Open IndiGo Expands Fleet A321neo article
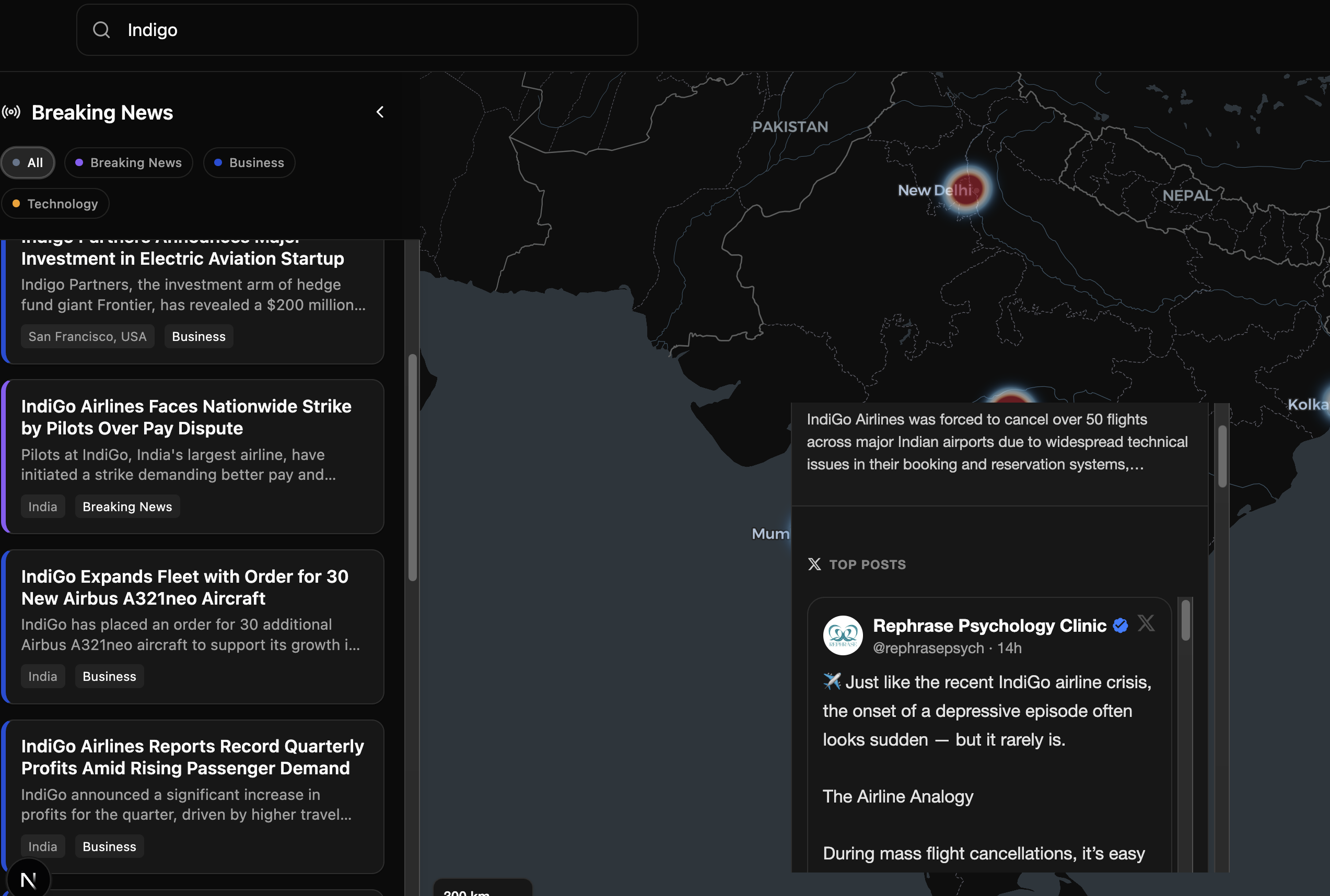 (x=184, y=587)
